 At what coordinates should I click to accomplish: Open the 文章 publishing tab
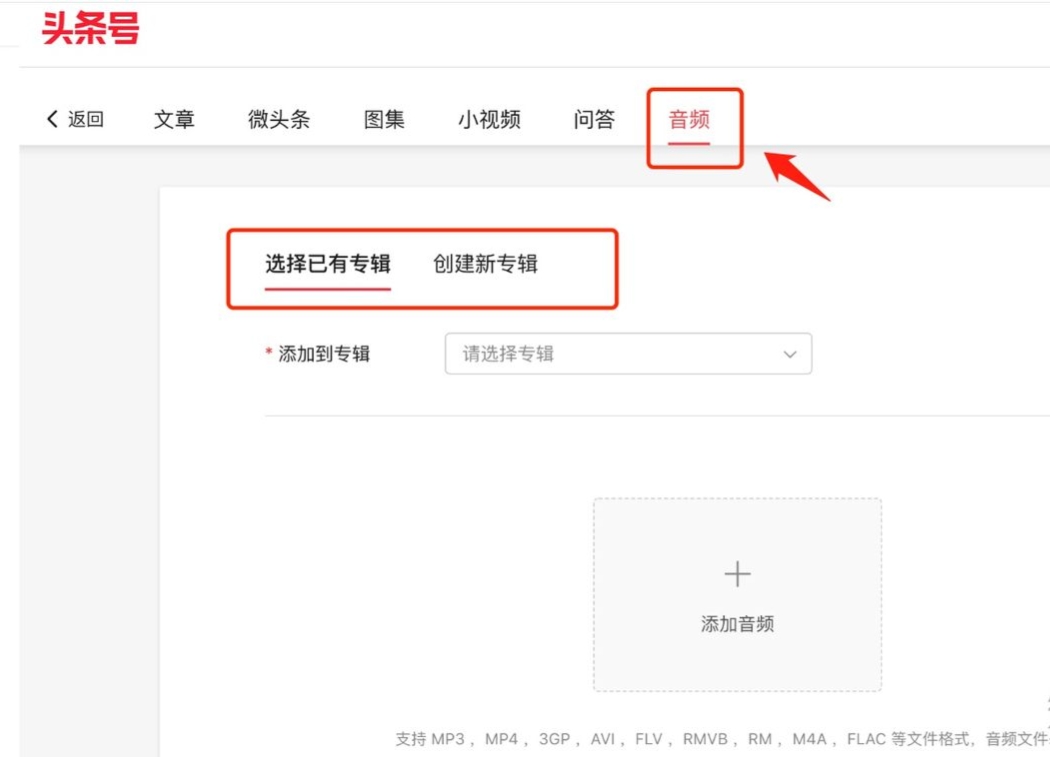click(174, 118)
